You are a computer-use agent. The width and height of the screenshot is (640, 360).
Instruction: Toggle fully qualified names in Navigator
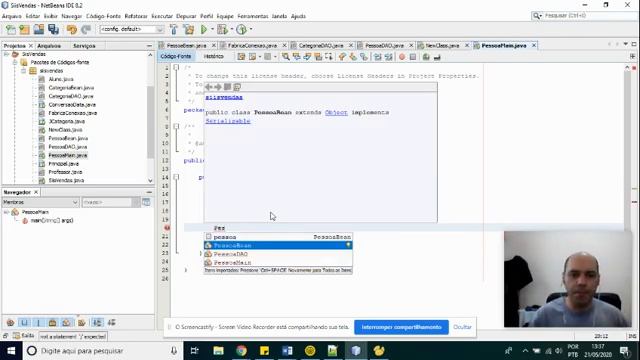point(82,323)
